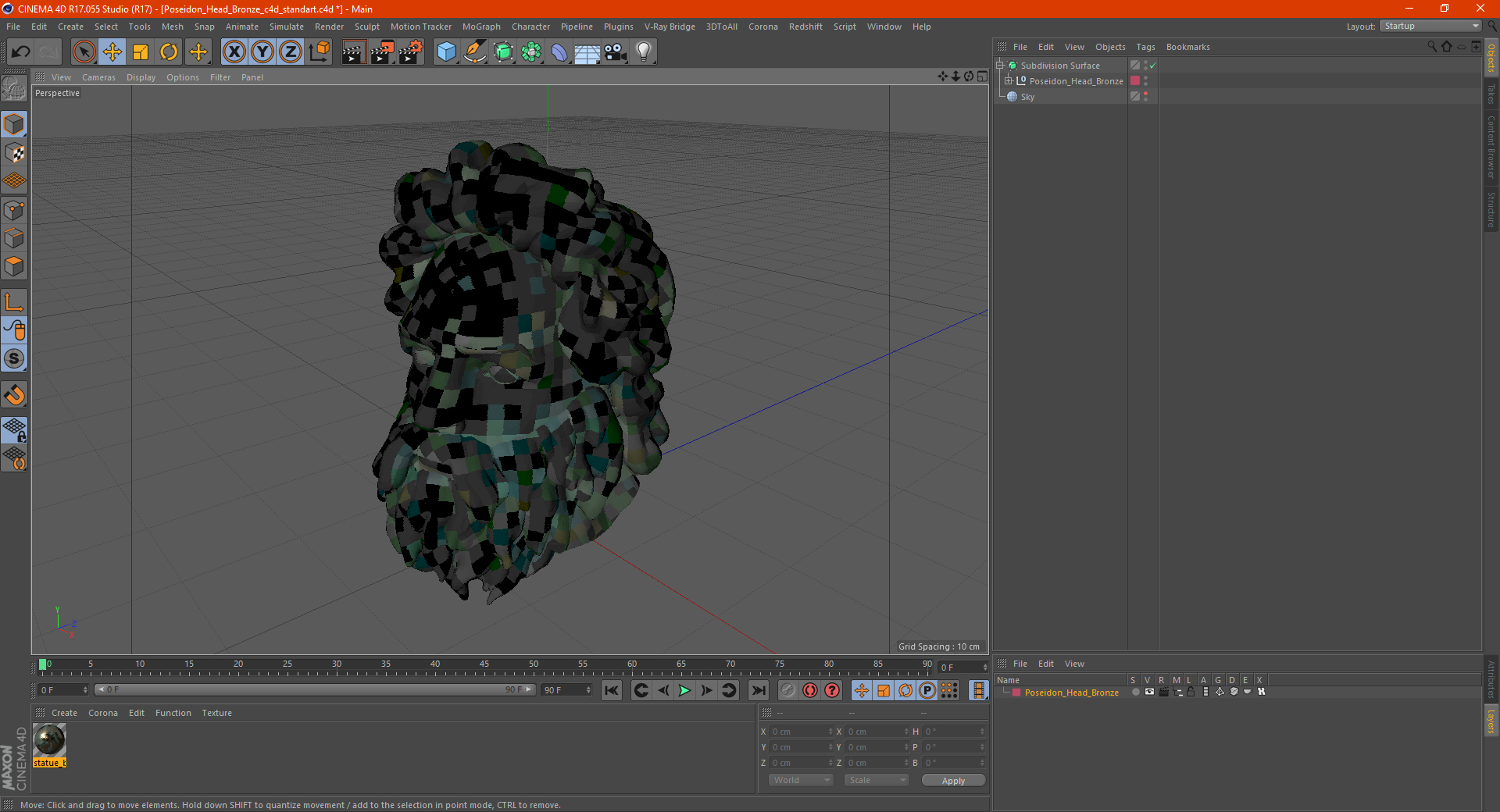This screenshot has height=812, width=1500.
Task: Click the Undo arrow icon
Action: click(21, 52)
